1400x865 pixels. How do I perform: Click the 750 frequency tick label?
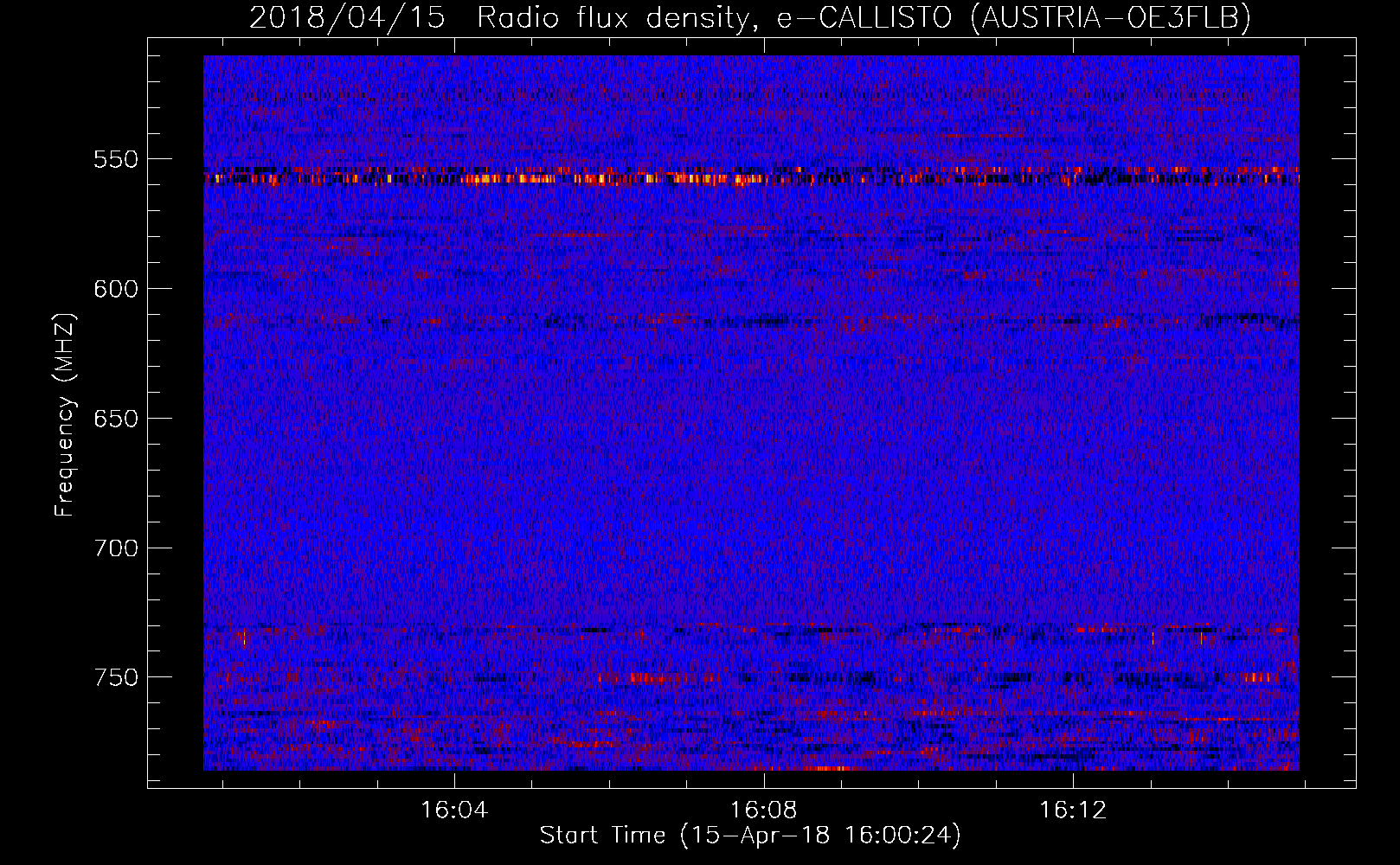click(116, 677)
